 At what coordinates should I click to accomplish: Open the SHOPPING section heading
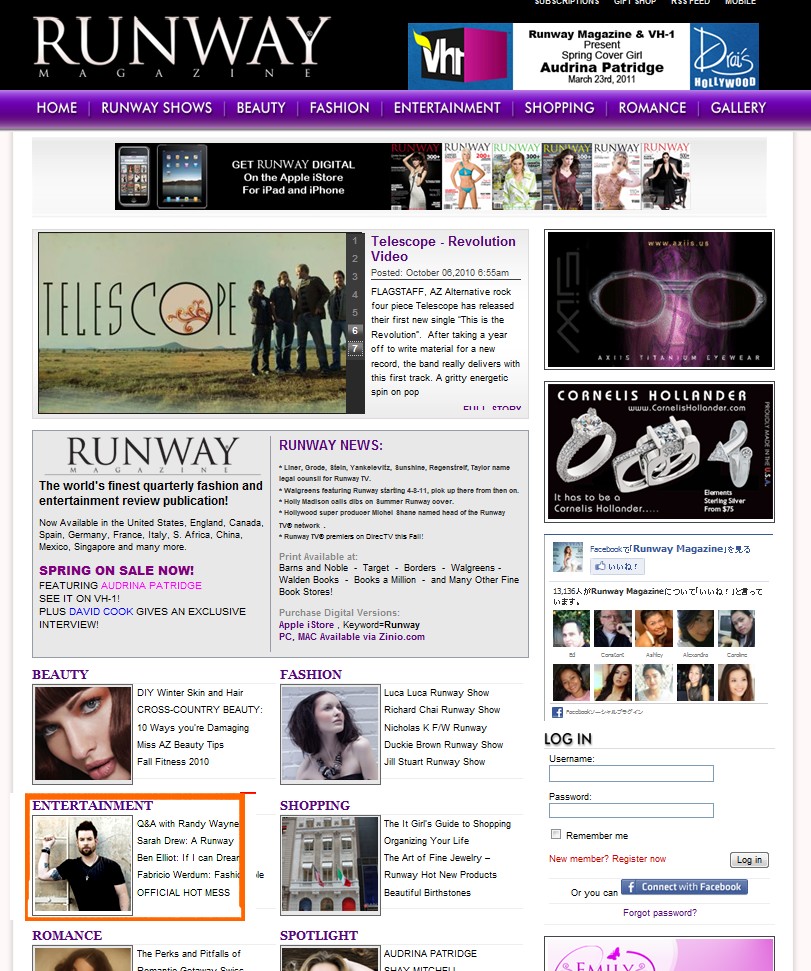[314, 806]
